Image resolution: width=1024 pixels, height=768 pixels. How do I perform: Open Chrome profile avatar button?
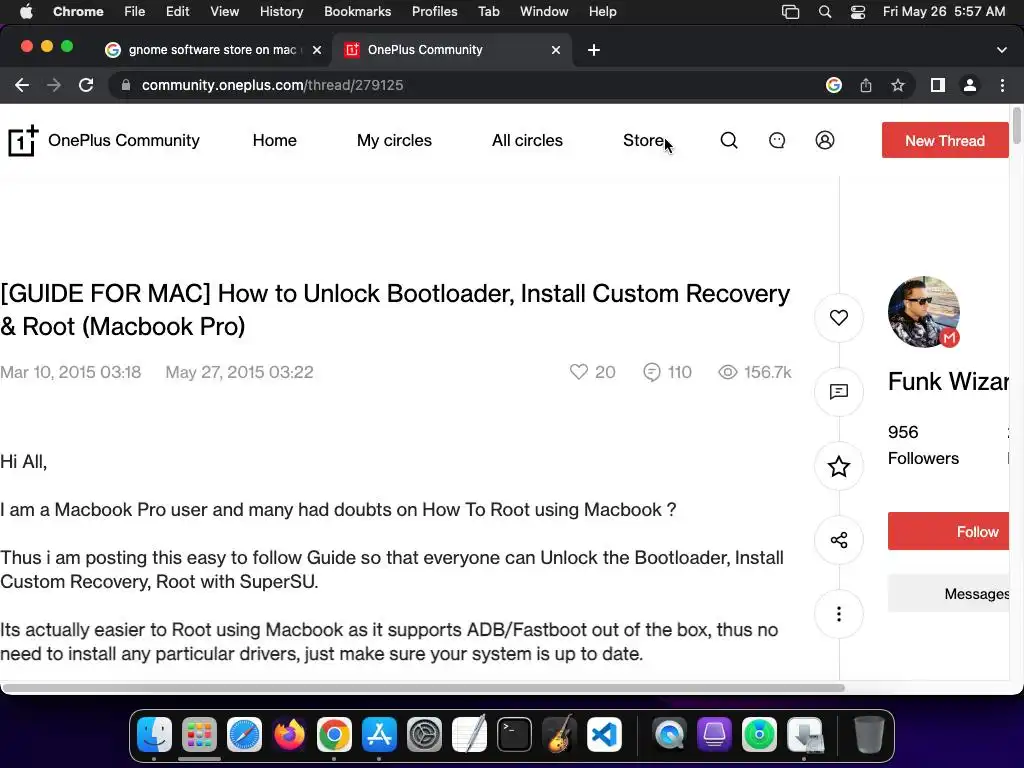(x=970, y=85)
